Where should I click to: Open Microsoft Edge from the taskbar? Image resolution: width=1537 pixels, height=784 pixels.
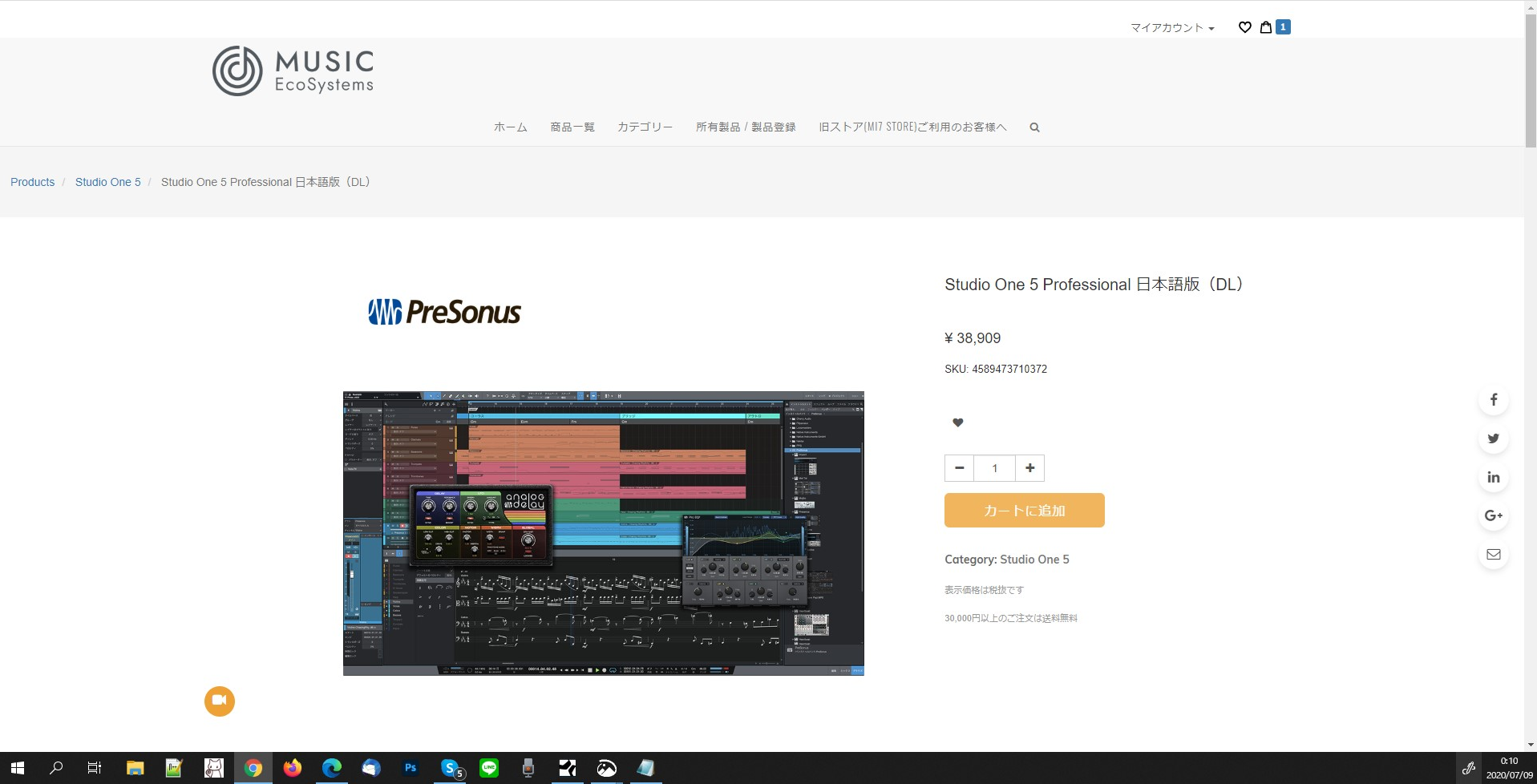pos(332,768)
